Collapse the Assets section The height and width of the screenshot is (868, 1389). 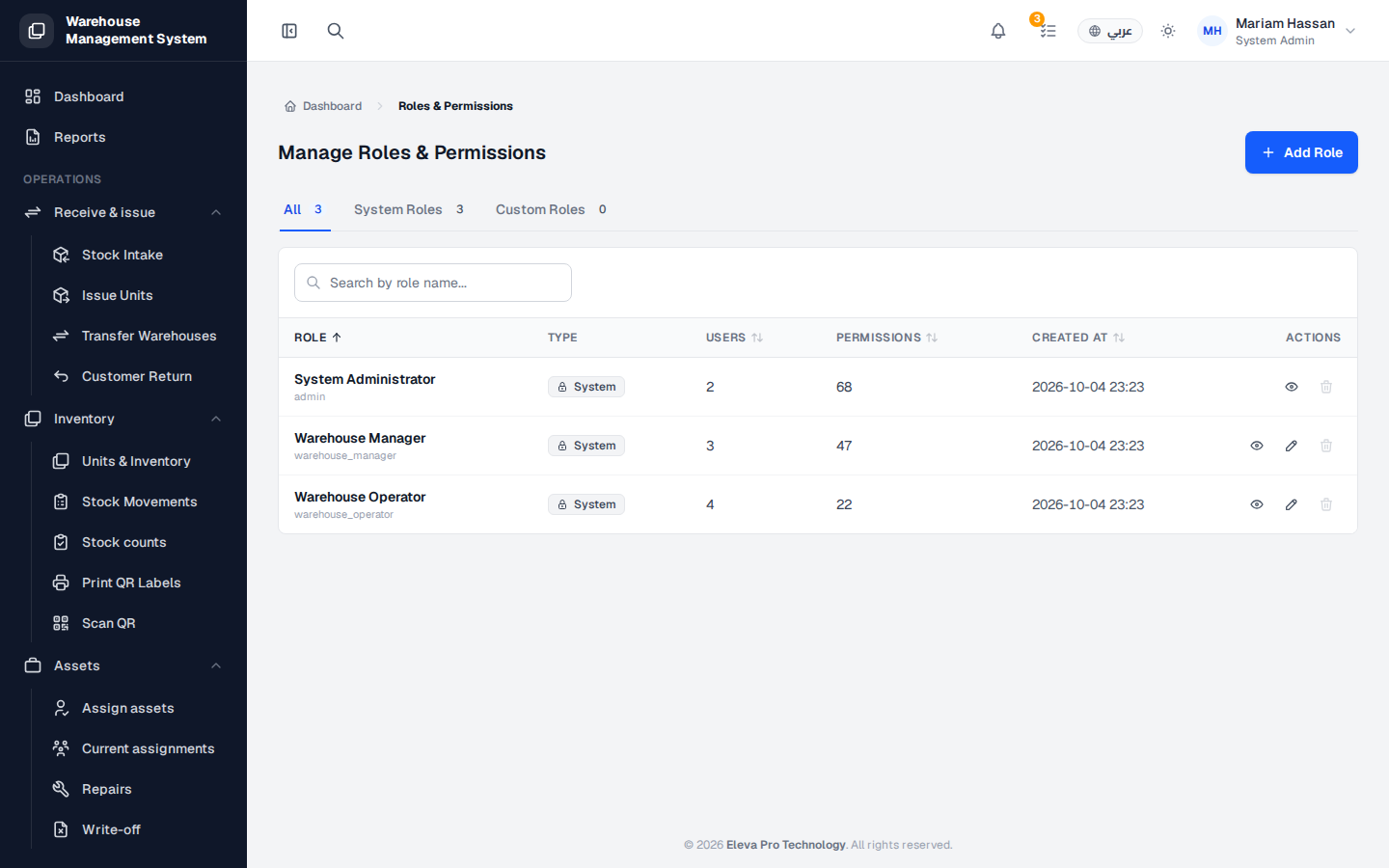[x=123, y=665]
